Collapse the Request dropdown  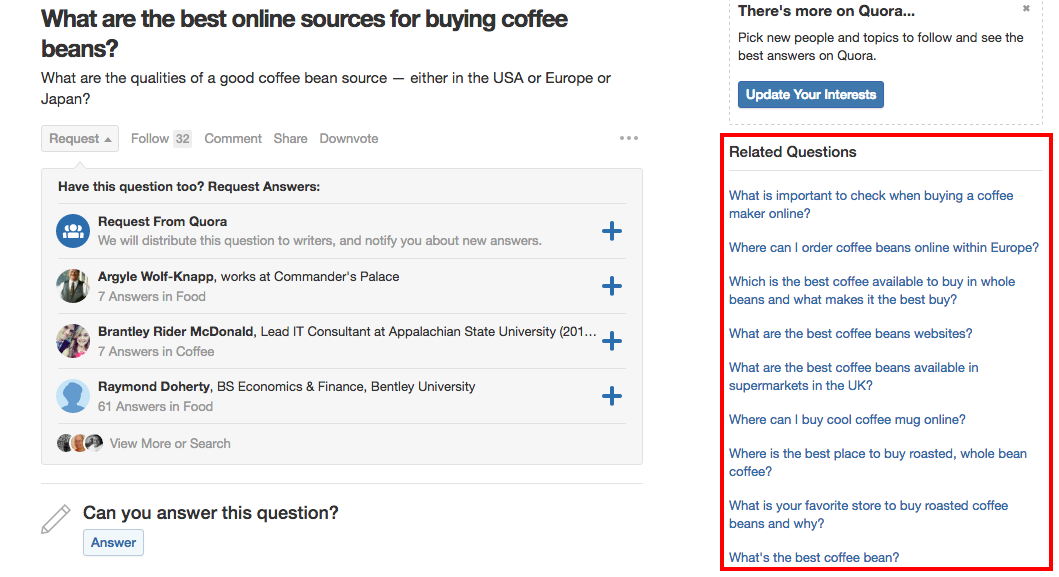click(80, 139)
